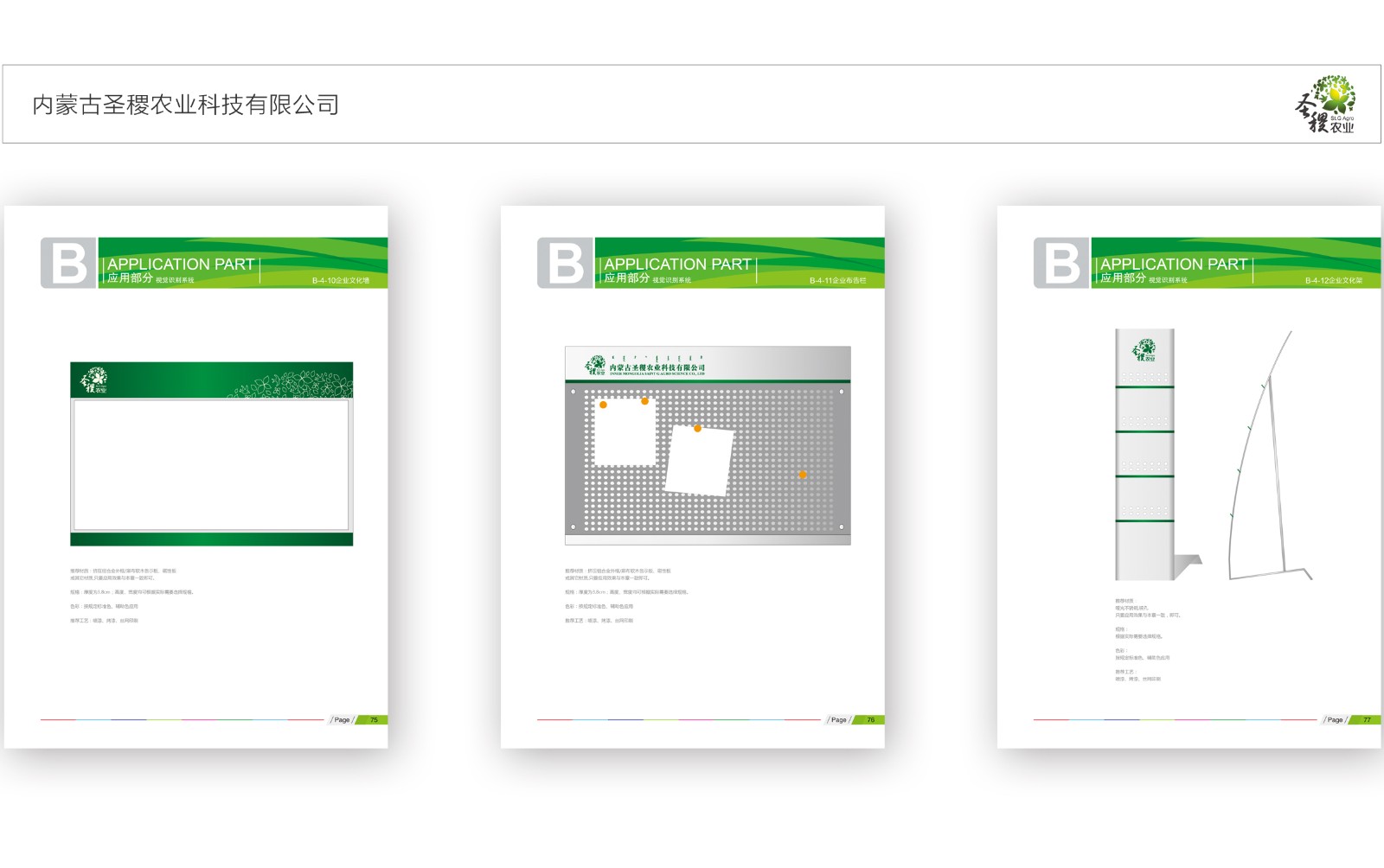Click the orange pin on the tilted note
1384x868 pixels.
coord(697,428)
